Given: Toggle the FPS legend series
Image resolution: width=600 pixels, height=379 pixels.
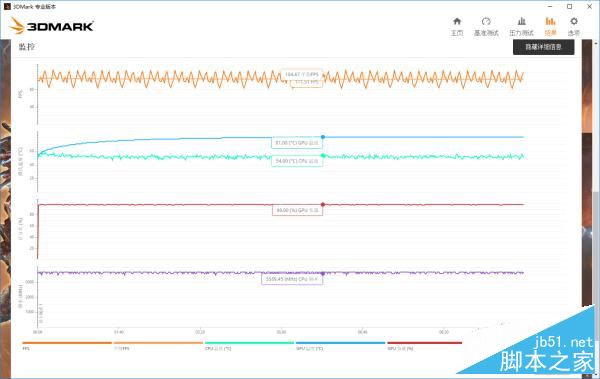Looking at the screenshot, I should [67, 345].
